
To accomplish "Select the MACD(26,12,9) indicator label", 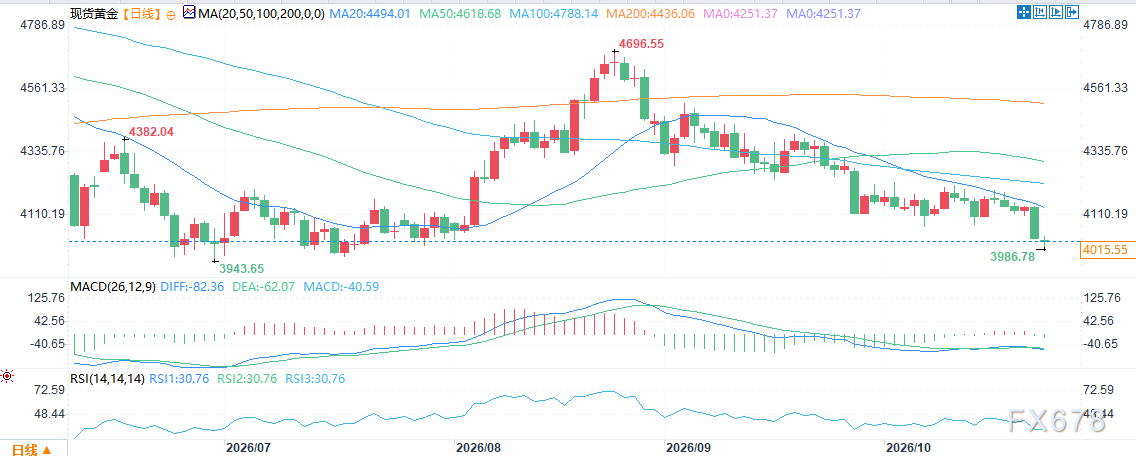I will 111,286.
